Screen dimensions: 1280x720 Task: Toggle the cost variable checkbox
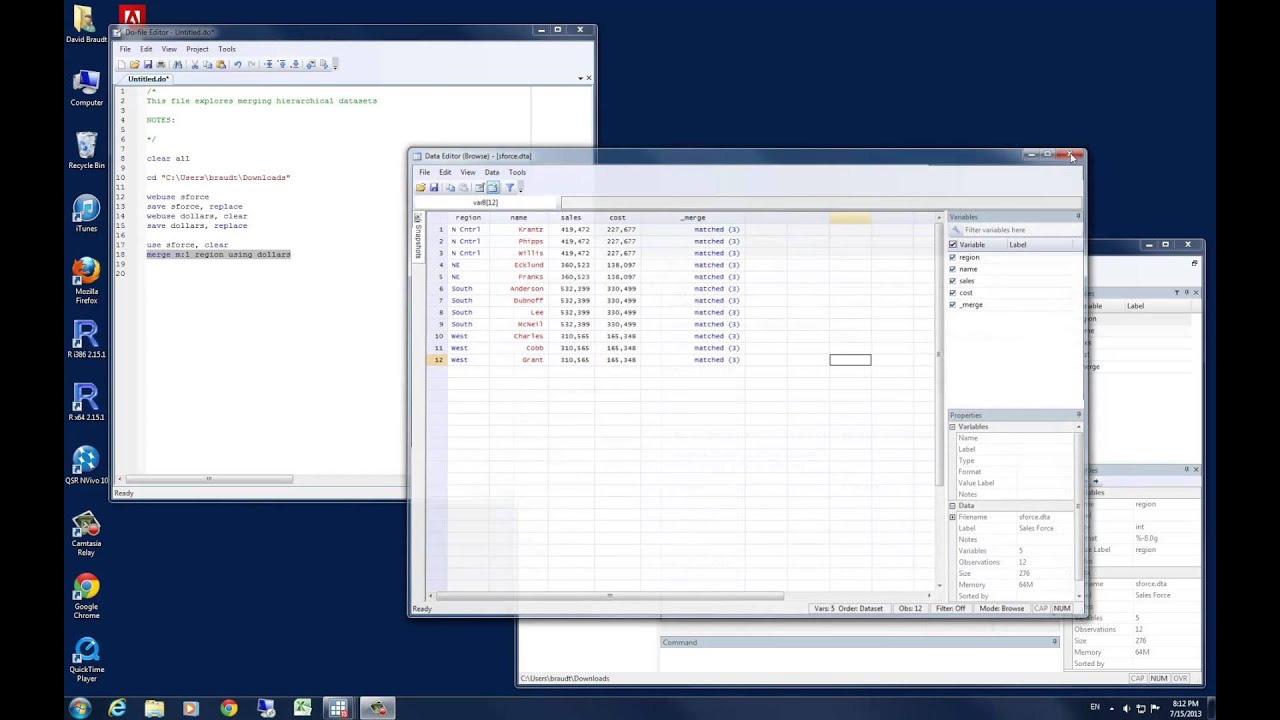tap(952, 293)
